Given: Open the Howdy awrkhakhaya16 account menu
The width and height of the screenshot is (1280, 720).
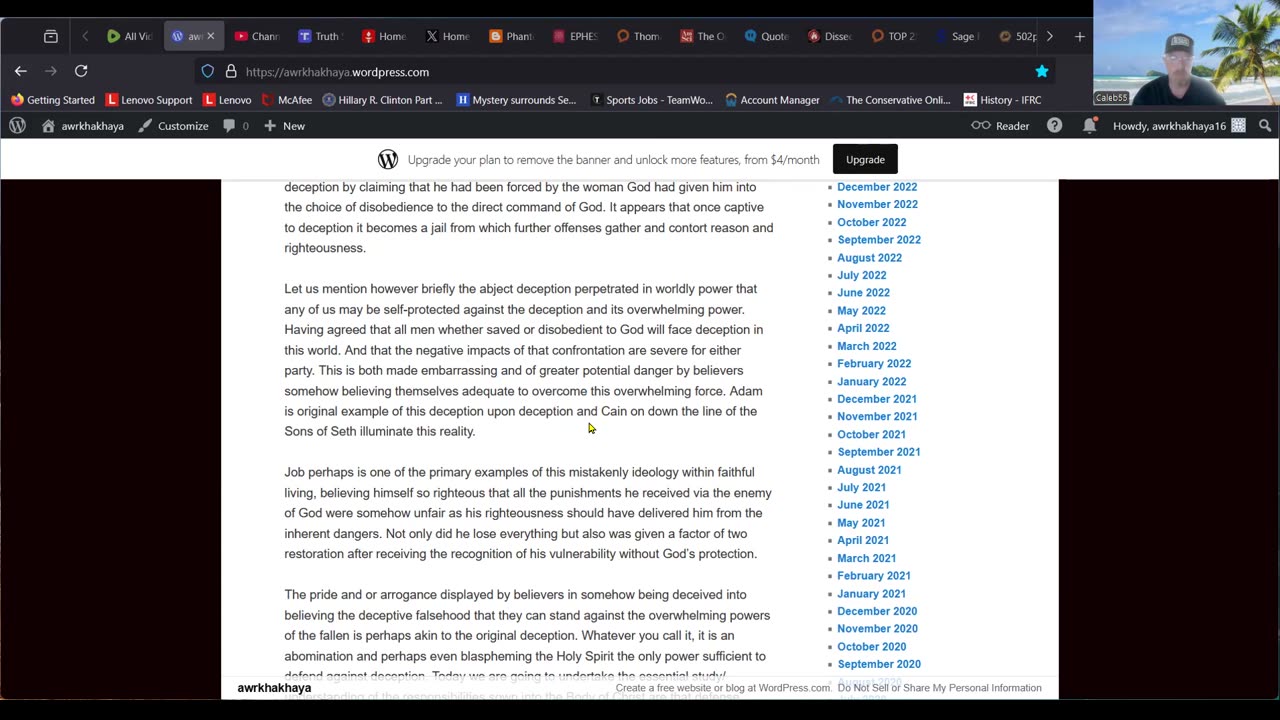Looking at the screenshot, I should [x=1179, y=126].
